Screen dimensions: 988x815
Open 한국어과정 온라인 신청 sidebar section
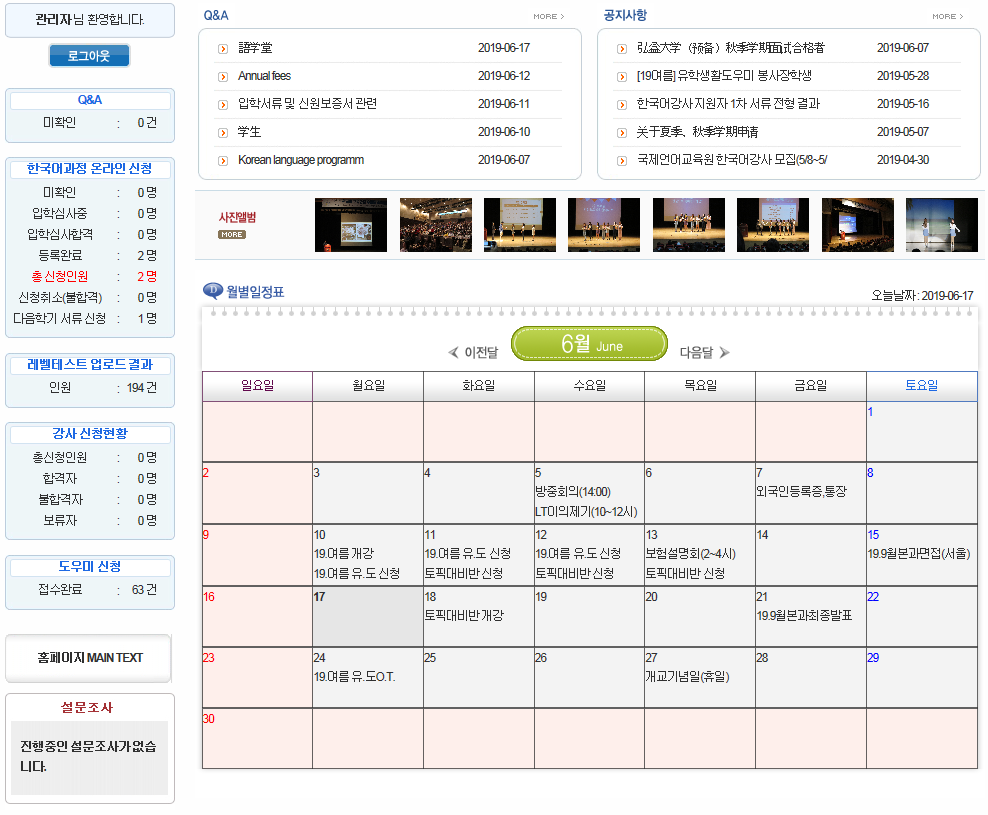tap(89, 169)
